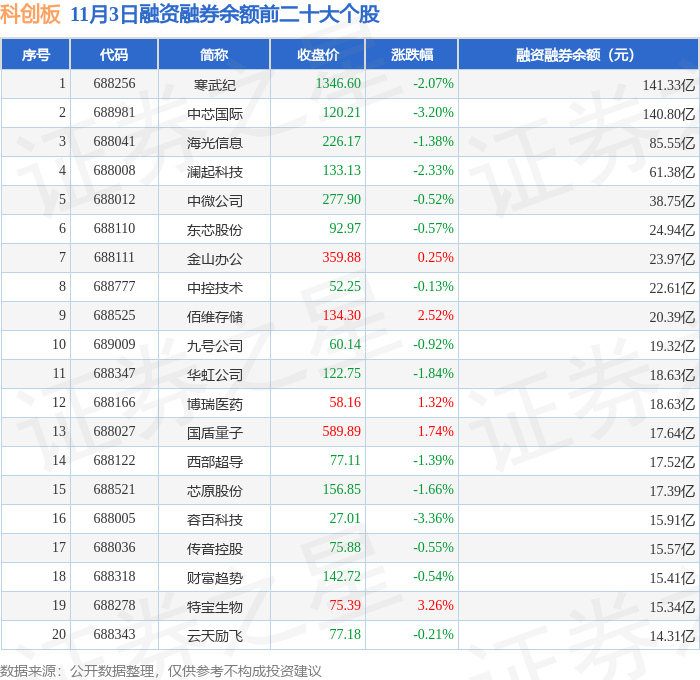Click closing price 1346.60

point(338,83)
